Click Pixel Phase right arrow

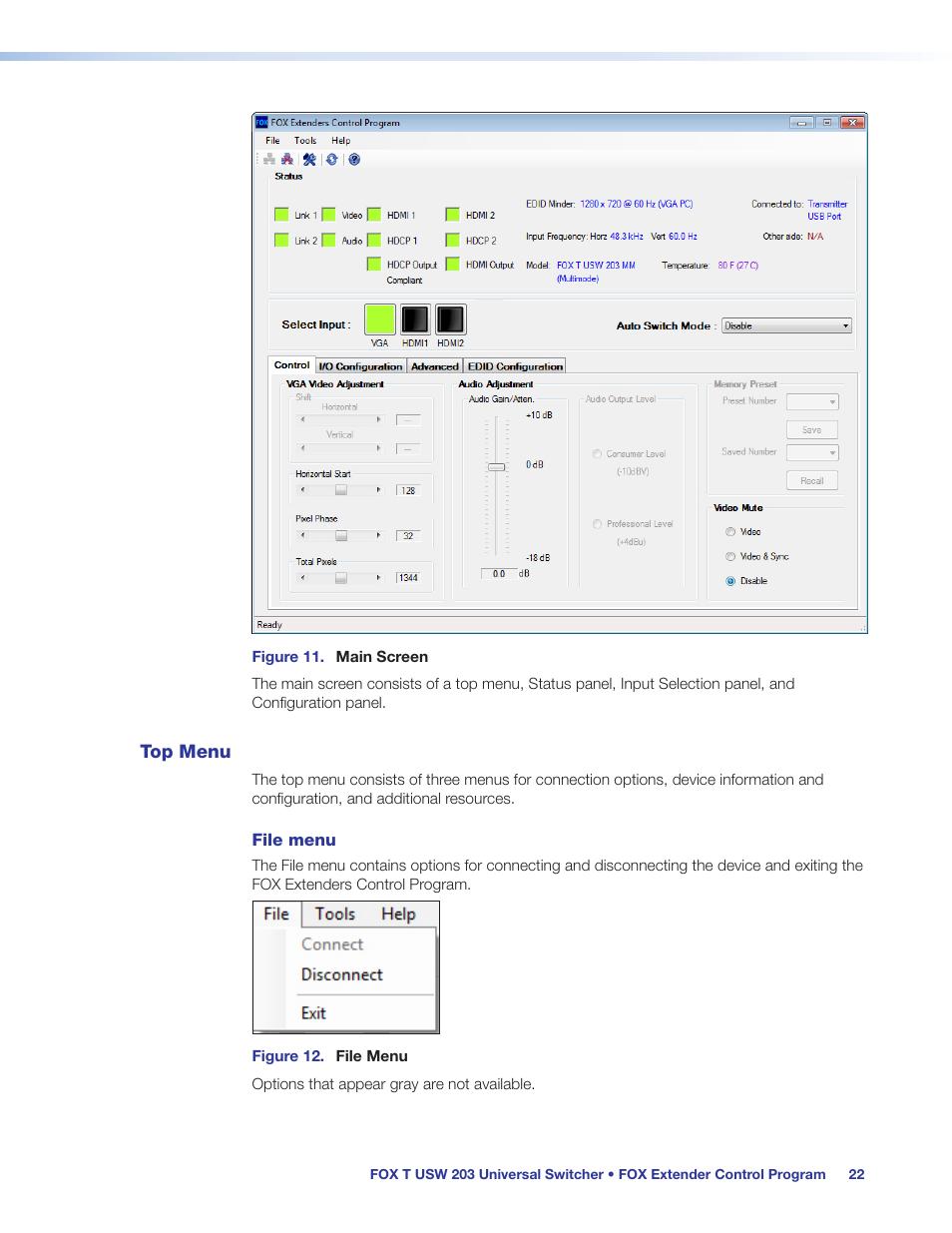[379, 535]
